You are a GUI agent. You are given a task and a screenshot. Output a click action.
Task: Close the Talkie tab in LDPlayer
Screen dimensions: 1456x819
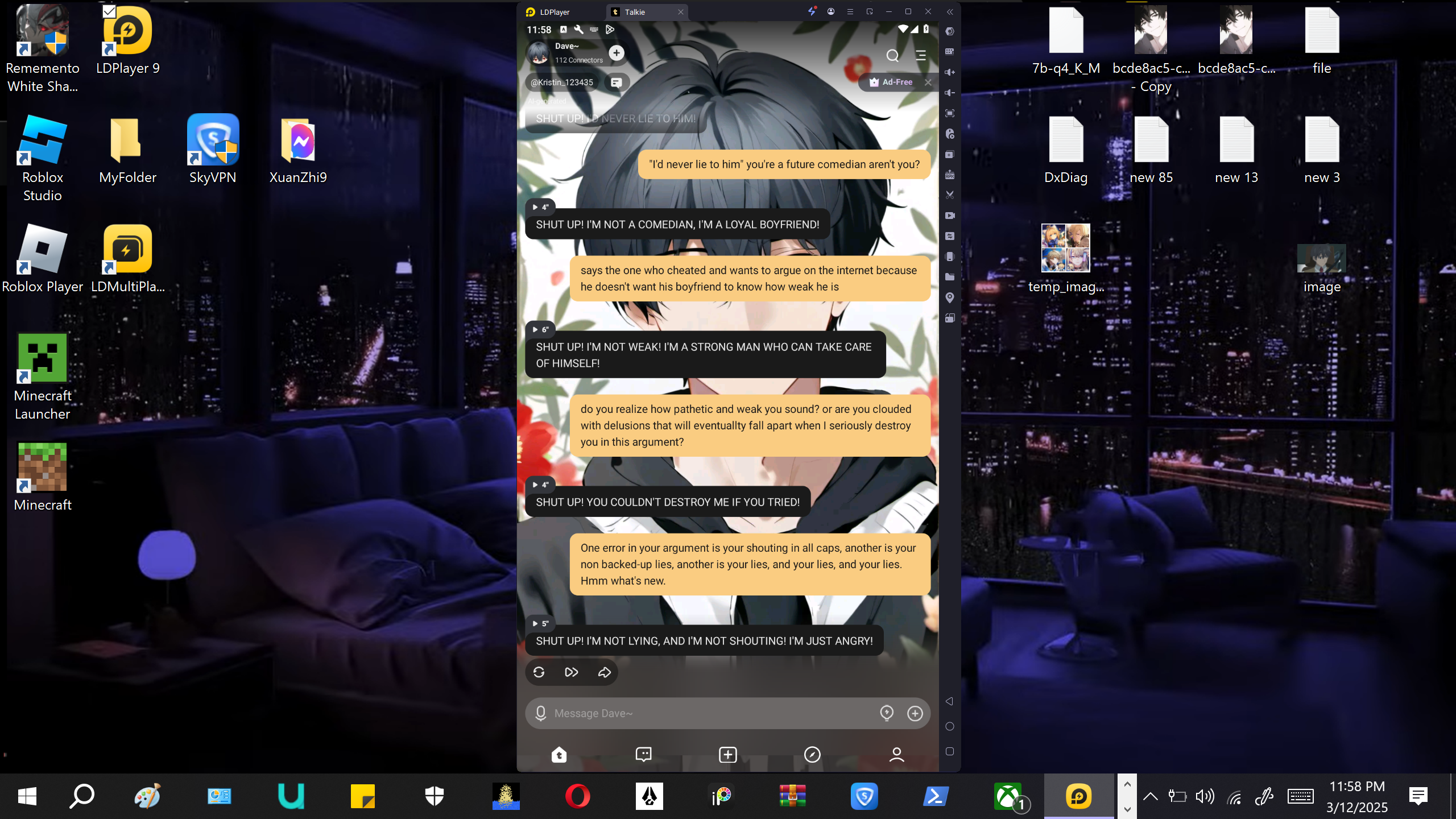coord(680,12)
